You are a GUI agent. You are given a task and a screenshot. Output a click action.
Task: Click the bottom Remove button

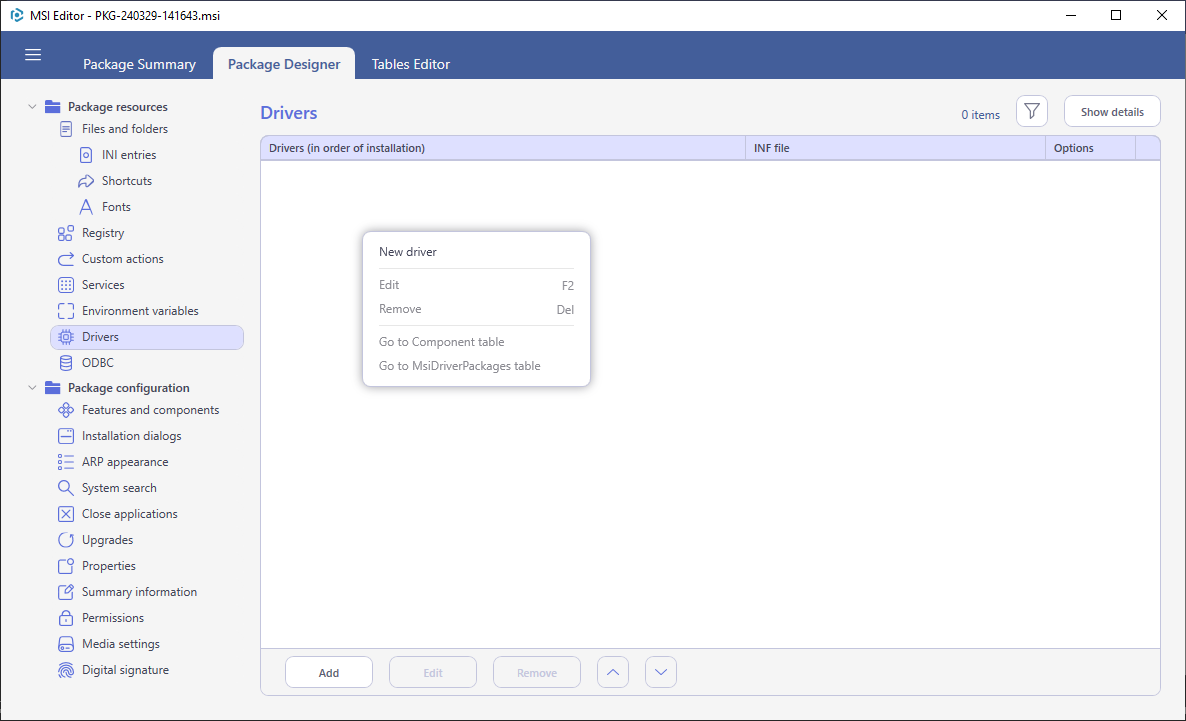(537, 673)
